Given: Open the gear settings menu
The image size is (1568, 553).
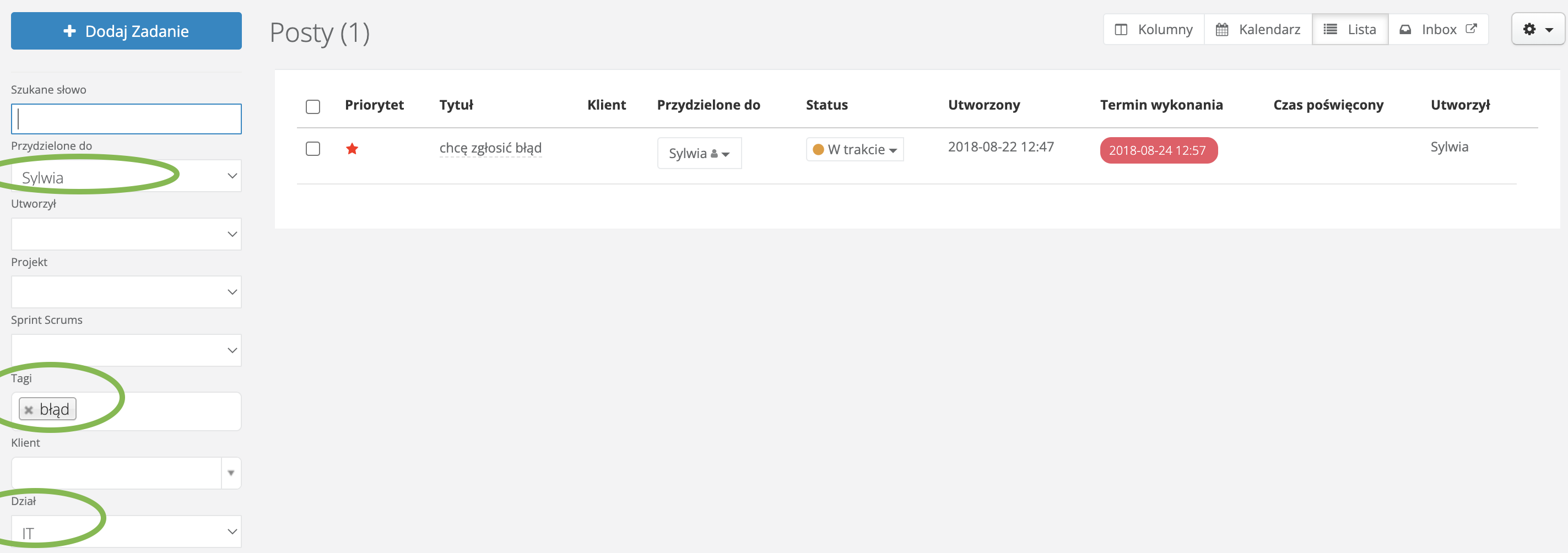Looking at the screenshot, I should [x=1537, y=29].
